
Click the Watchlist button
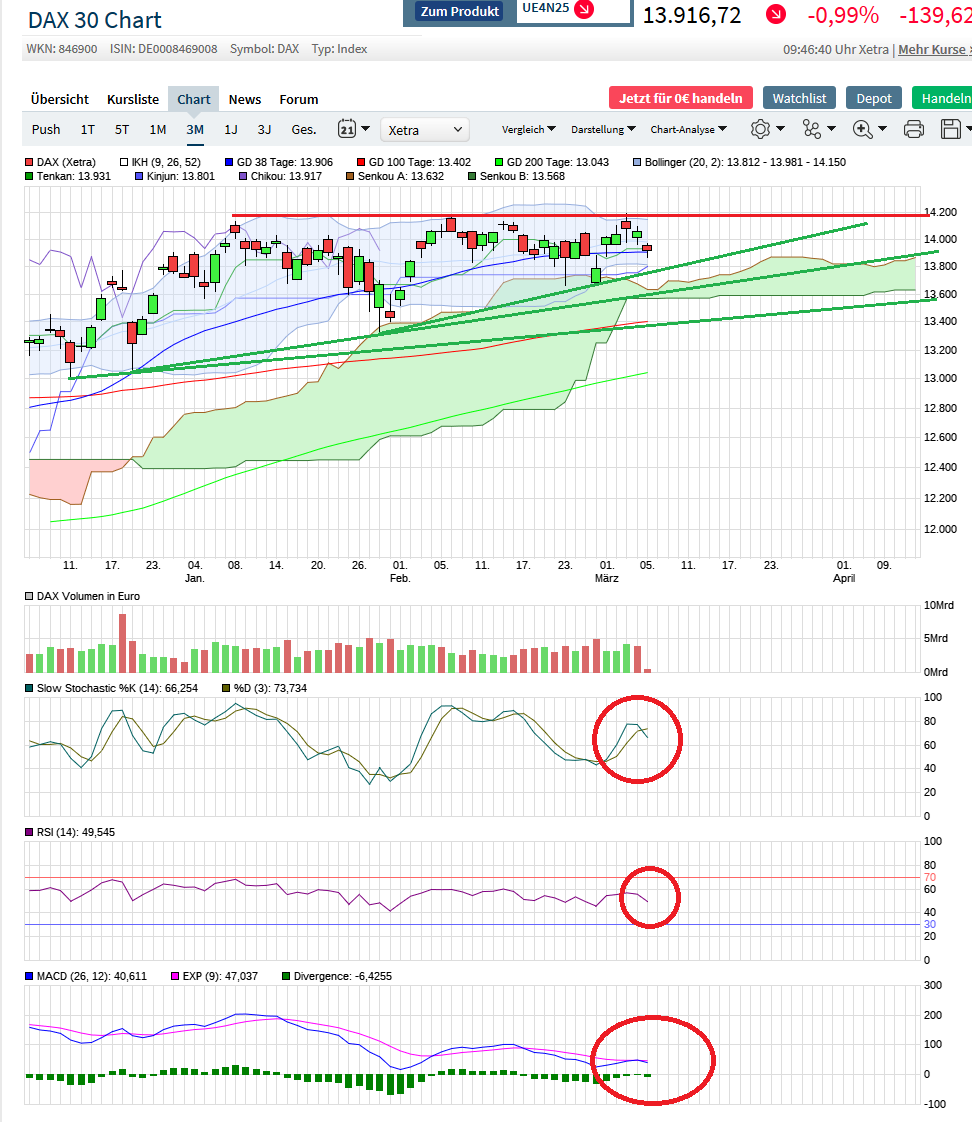(800, 98)
